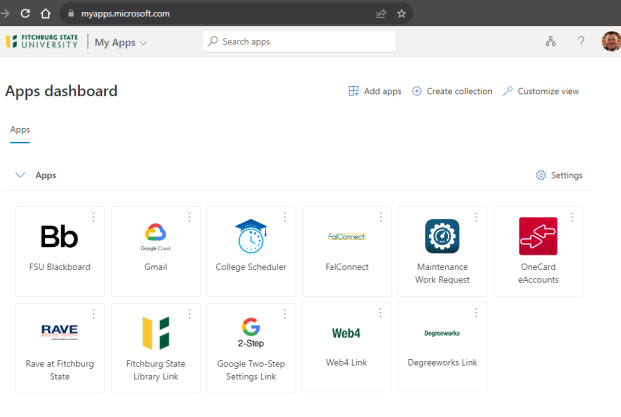Image resolution: width=621 pixels, height=417 pixels.
Task: Click the browser forward arrow
Action: click(x=5, y=13)
